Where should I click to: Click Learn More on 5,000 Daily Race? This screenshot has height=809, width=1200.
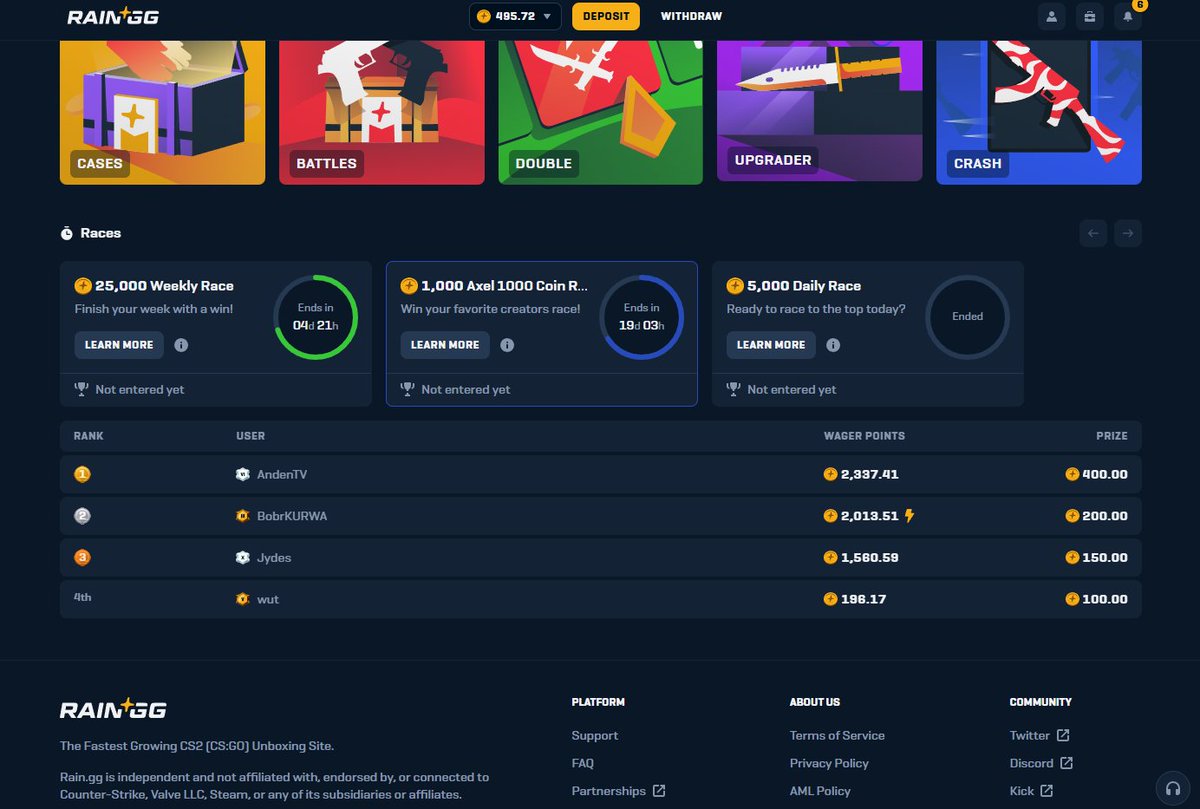point(771,345)
